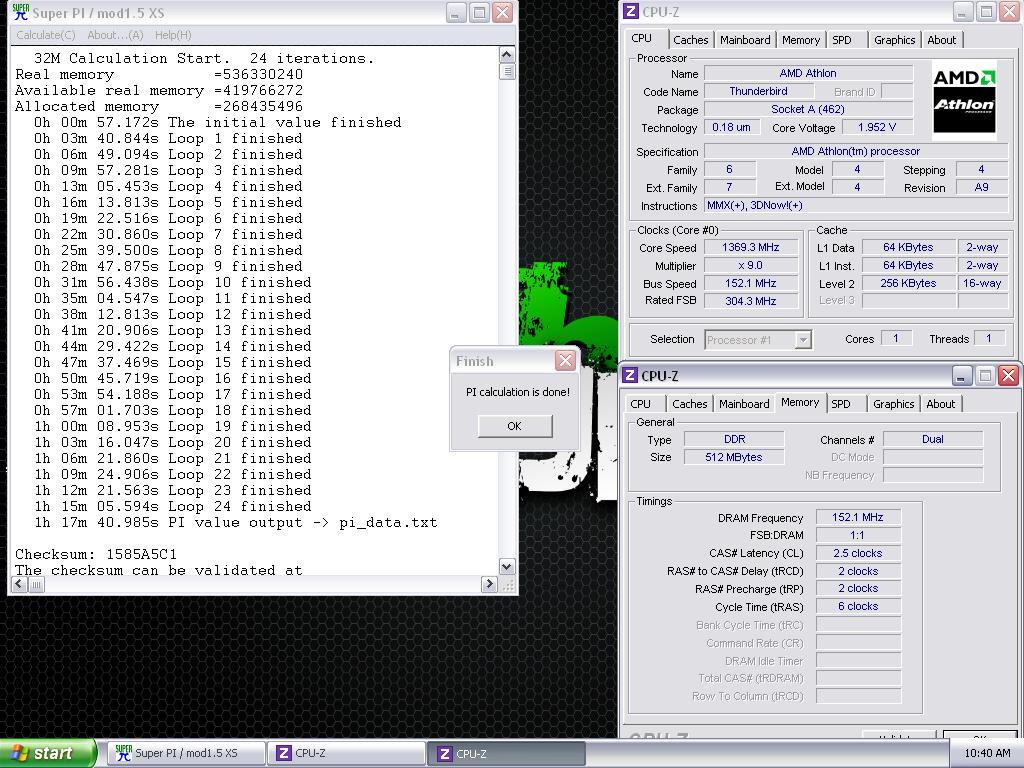Click the Super PI title bar icon
This screenshot has width=1024, height=768.
tap(21, 12)
